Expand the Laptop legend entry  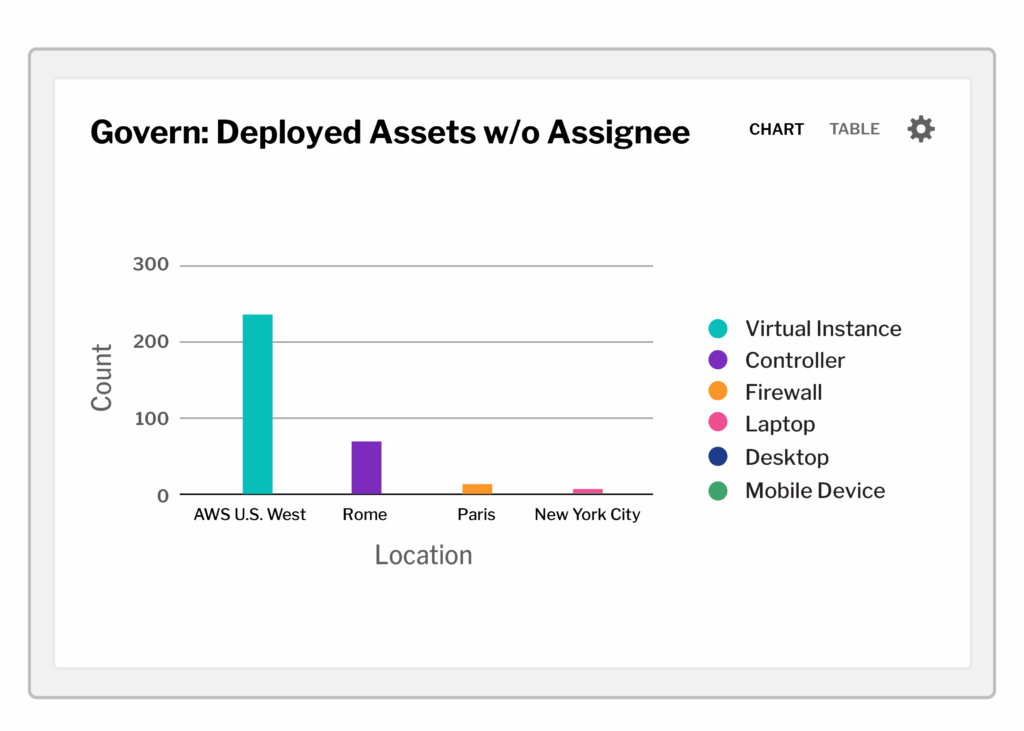click(x=779, y=423)
